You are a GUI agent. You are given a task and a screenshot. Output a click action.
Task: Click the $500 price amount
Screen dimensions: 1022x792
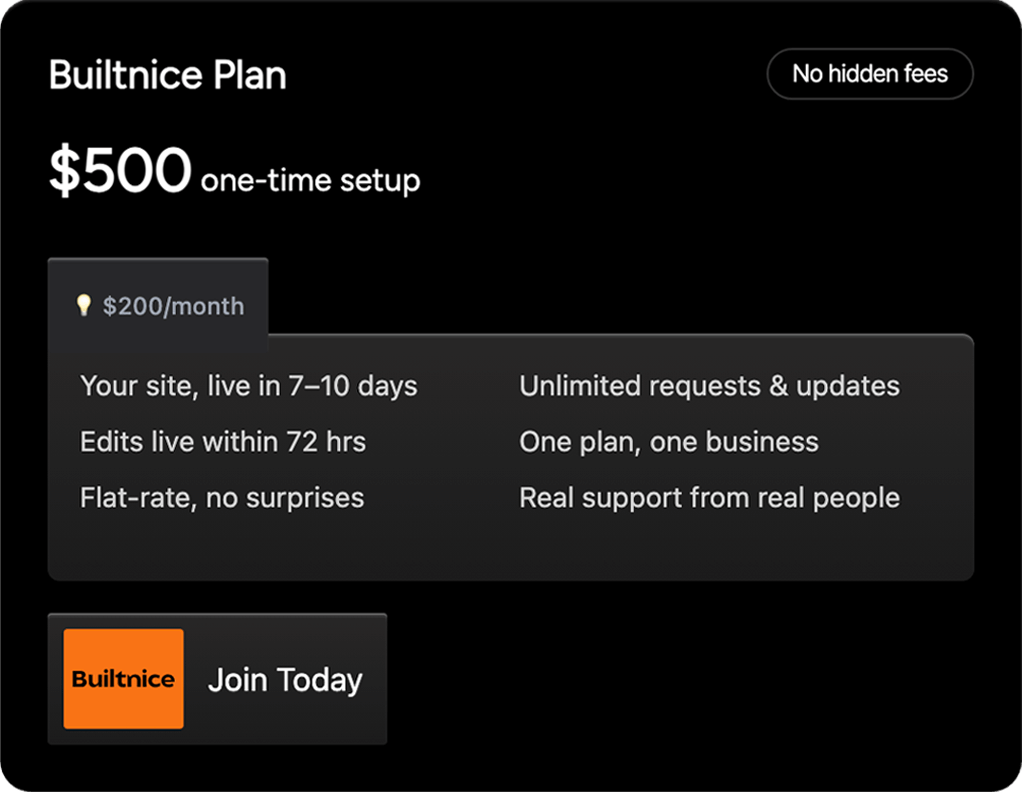[119, 171]
